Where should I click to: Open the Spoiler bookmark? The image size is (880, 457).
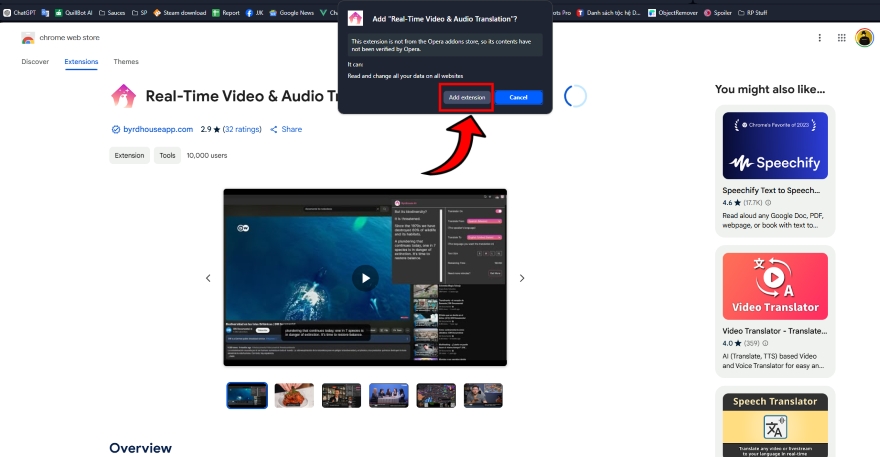[x=718, y=12]
